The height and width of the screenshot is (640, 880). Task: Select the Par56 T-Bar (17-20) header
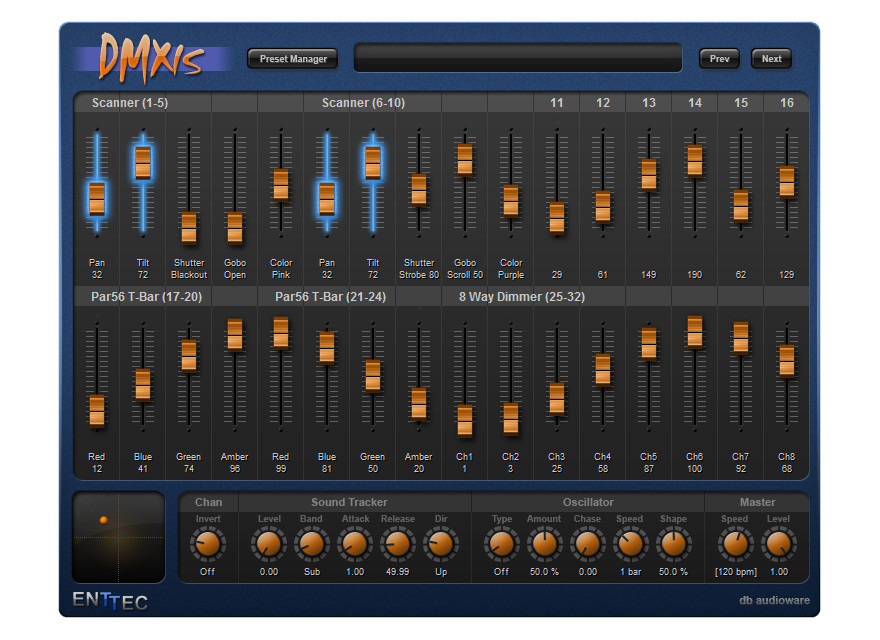[146, 296]
